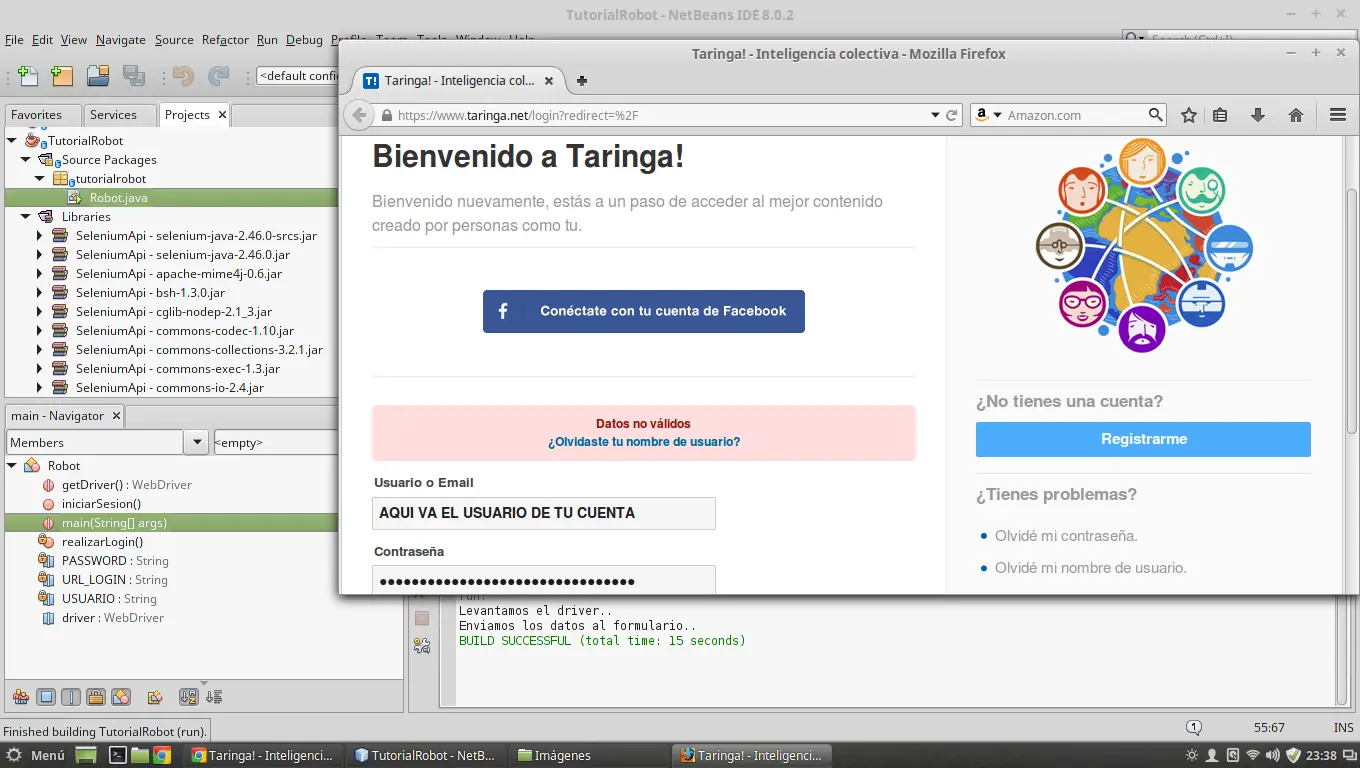Viewport: 1360px width, 768px height.
Task: Click ¿Olvidaste tu nombre de usuario? link
Action: (x=644, y=442)
